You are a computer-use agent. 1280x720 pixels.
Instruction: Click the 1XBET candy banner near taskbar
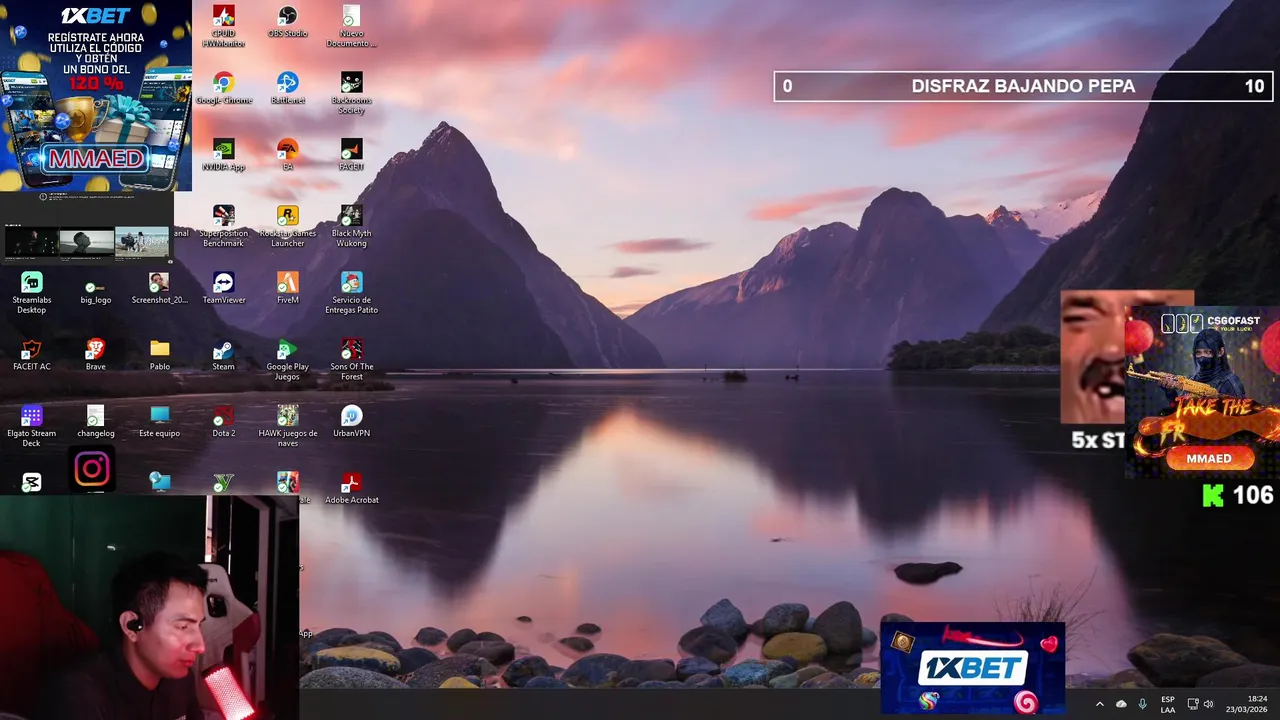point(972,667)
